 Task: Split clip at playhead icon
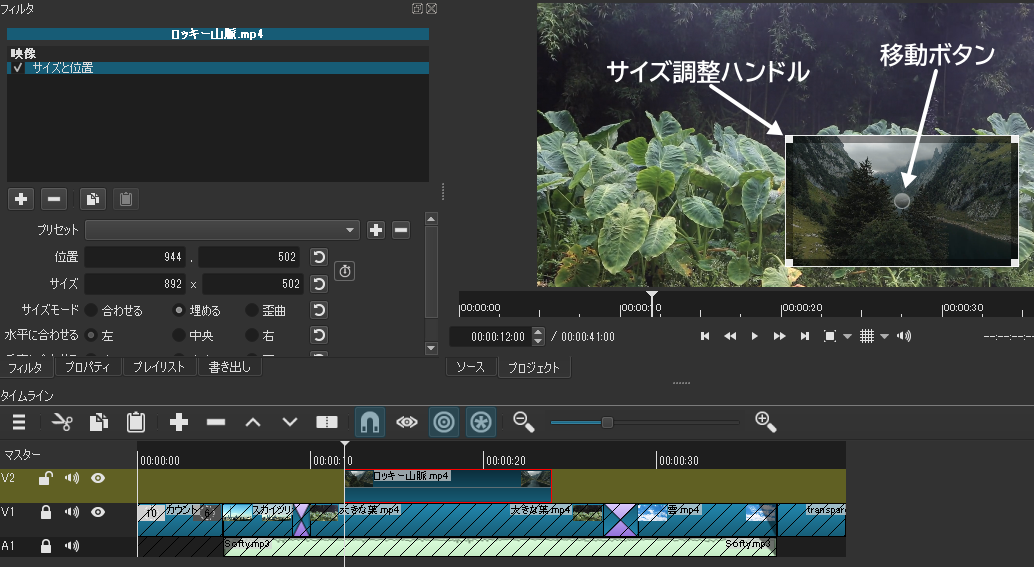click(x=327, y=422)
